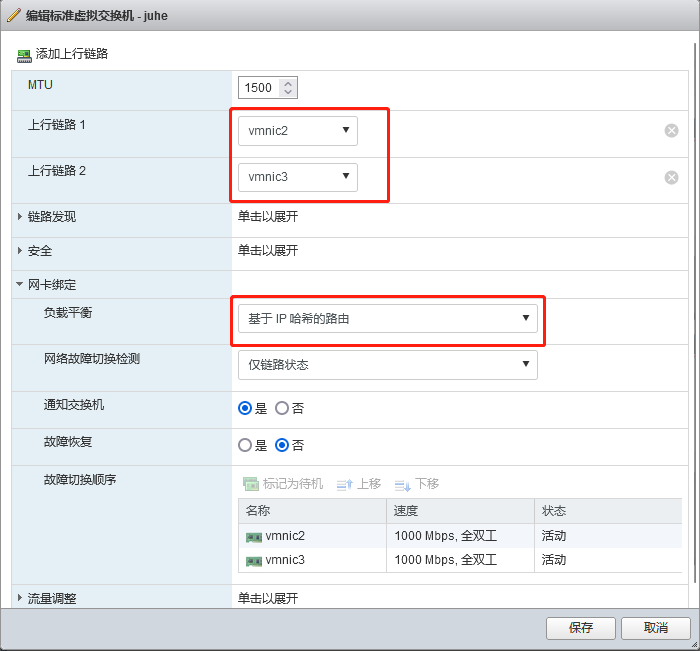700x651 pixels.
Task: Open the Uplink 2 dropdown showing vmnic3
Action: (298, 177)
